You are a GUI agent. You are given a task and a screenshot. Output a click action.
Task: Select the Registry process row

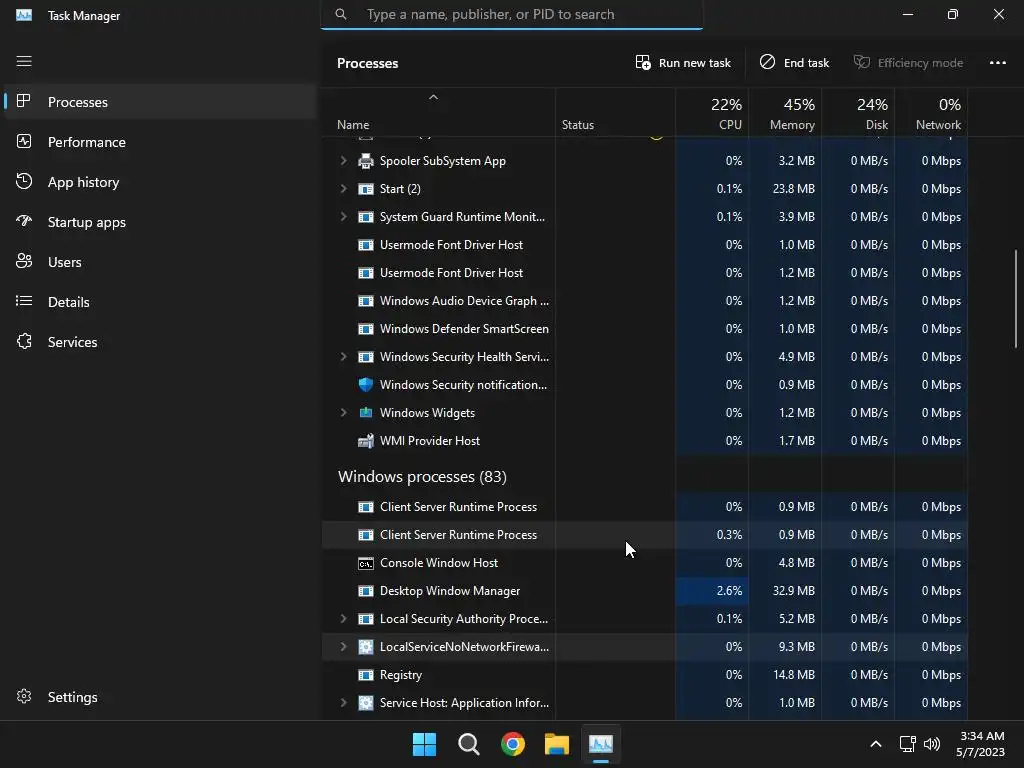coord(645,675)
